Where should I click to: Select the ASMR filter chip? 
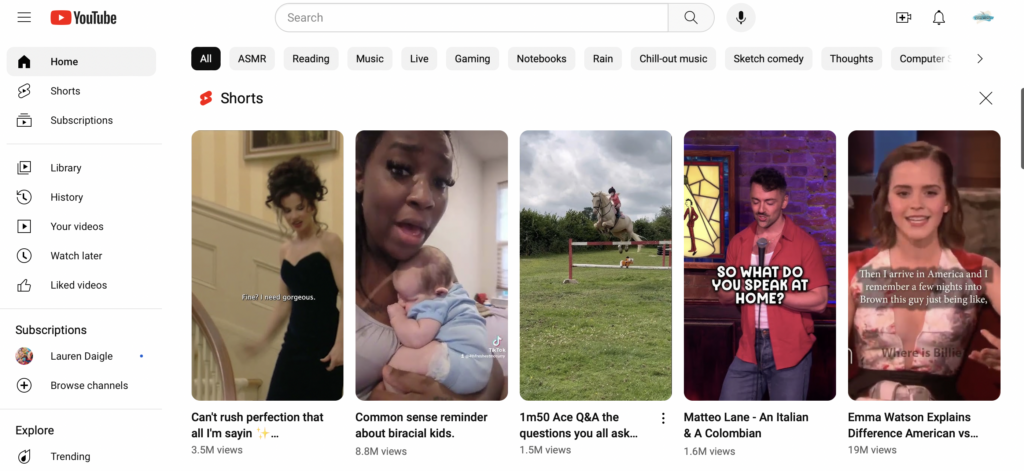click(x=252, y=59)
